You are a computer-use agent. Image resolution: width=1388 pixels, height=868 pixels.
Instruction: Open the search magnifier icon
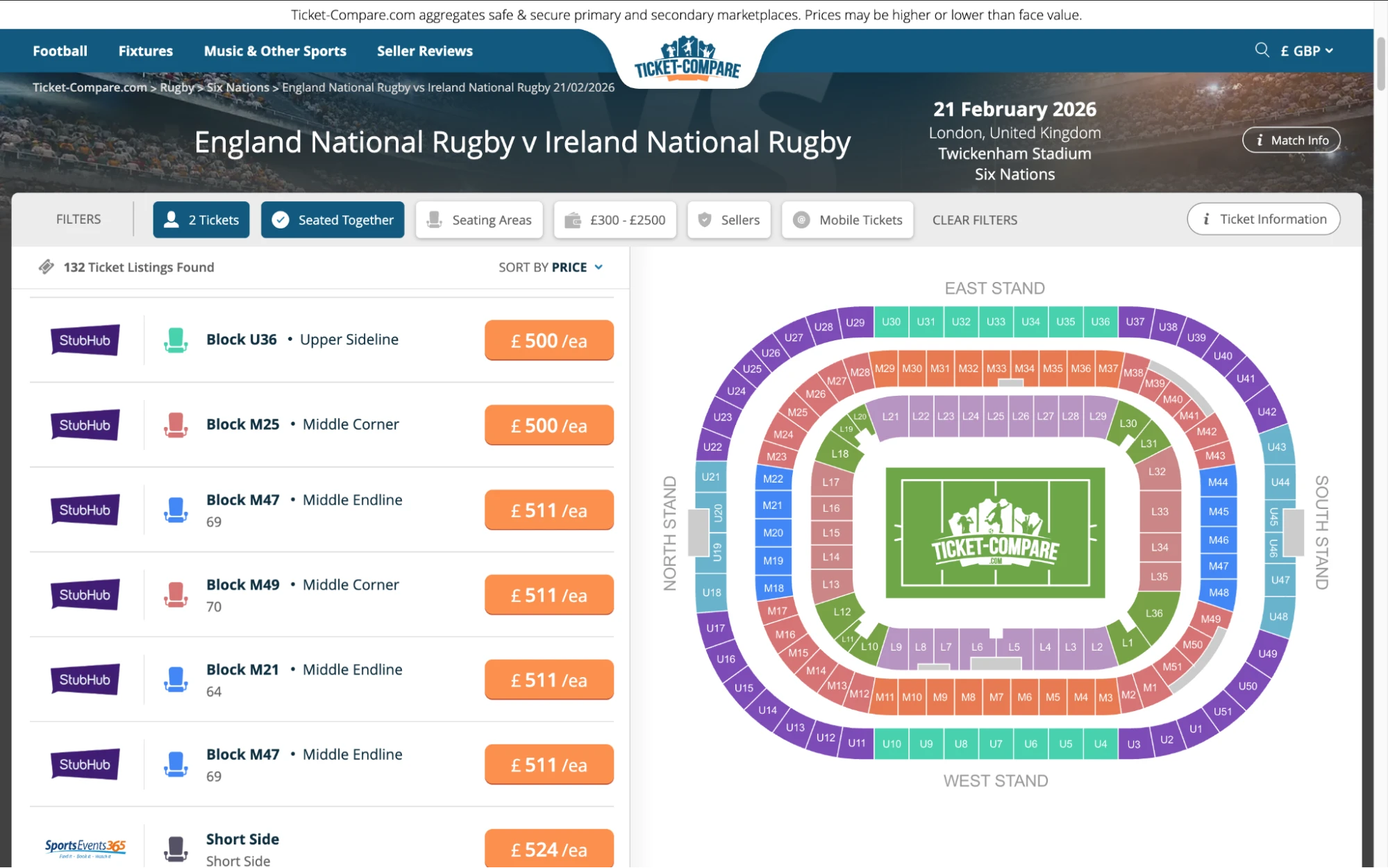(1261, 50)
